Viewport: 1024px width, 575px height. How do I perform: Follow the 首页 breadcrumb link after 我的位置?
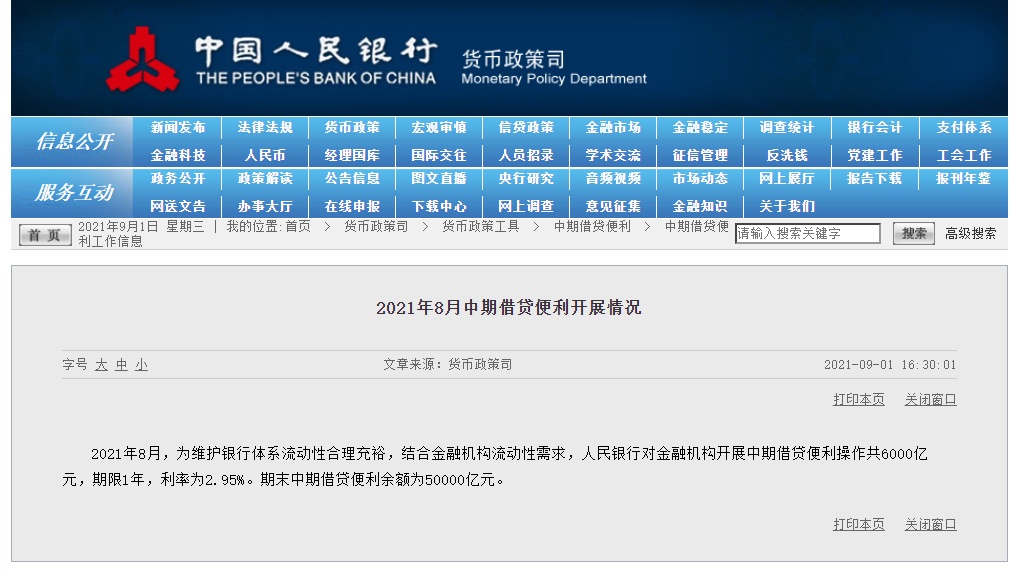[x=298, y=227]
